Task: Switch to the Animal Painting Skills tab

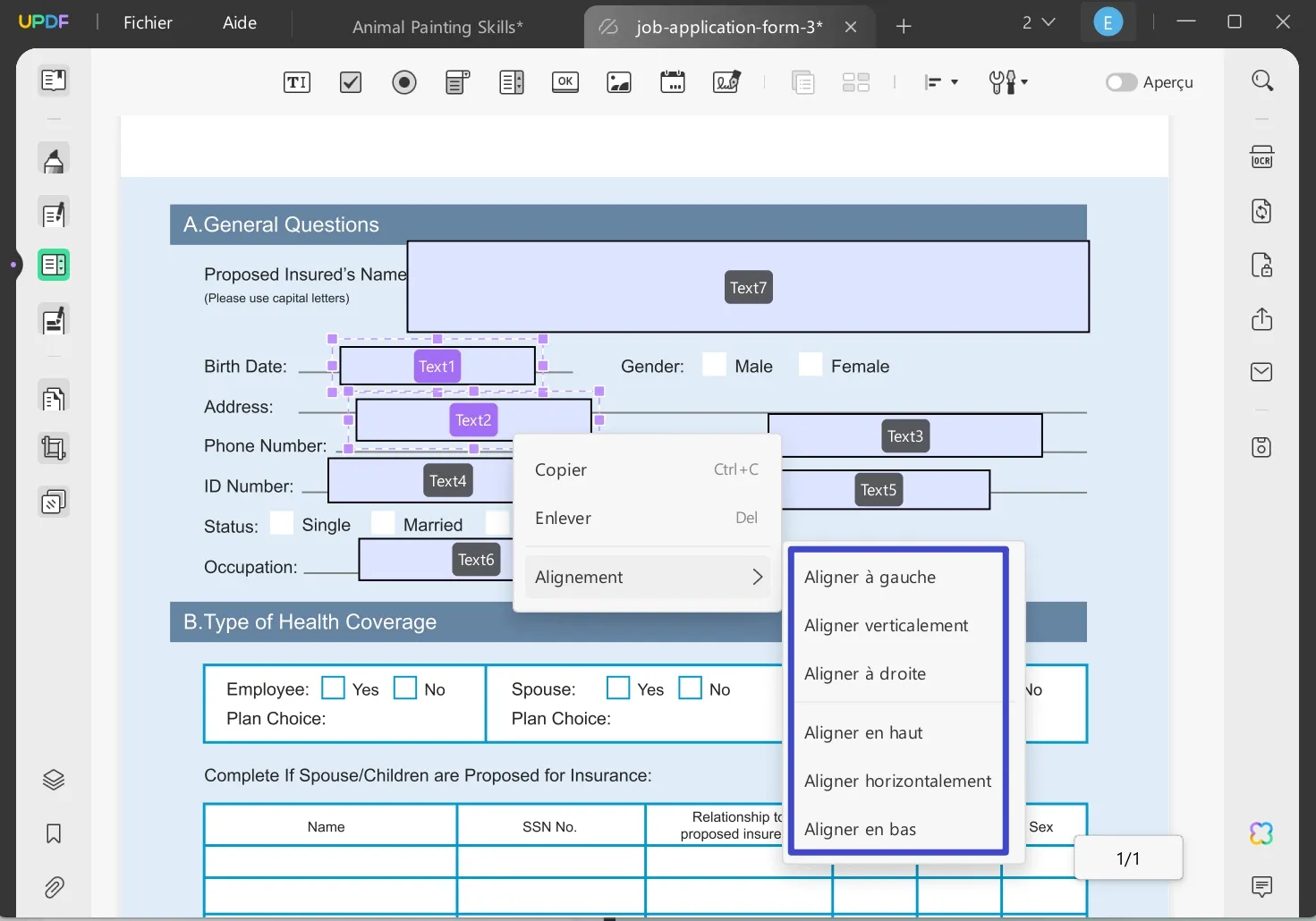Action: pyautogui.click(x=437, y=27)
